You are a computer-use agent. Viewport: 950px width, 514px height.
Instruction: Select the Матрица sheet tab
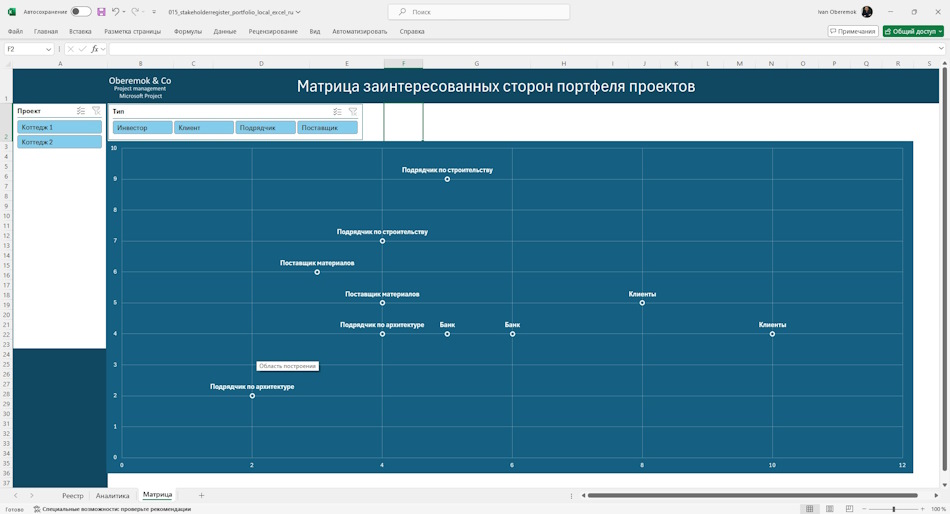(158, 495)
